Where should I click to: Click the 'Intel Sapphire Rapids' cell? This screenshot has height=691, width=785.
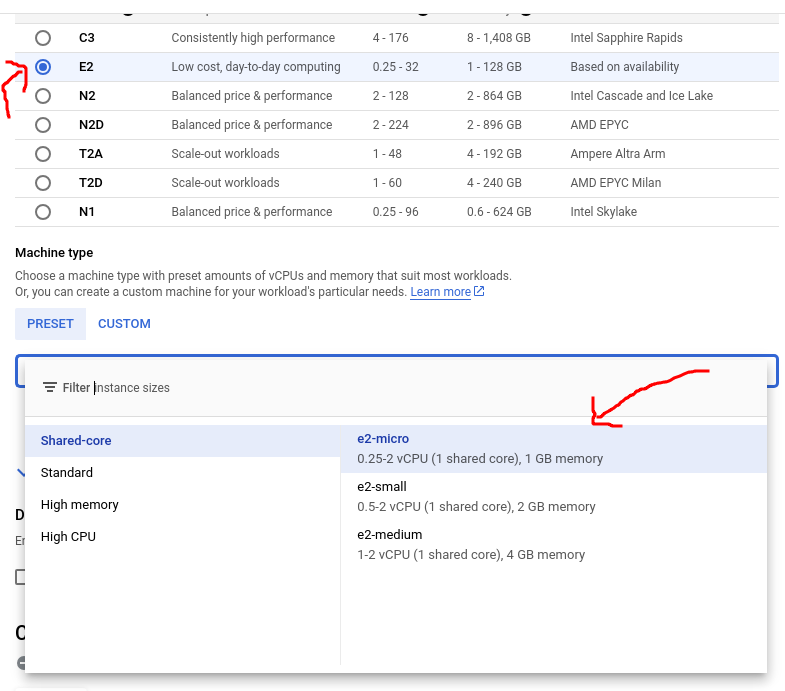coord(626,38)
